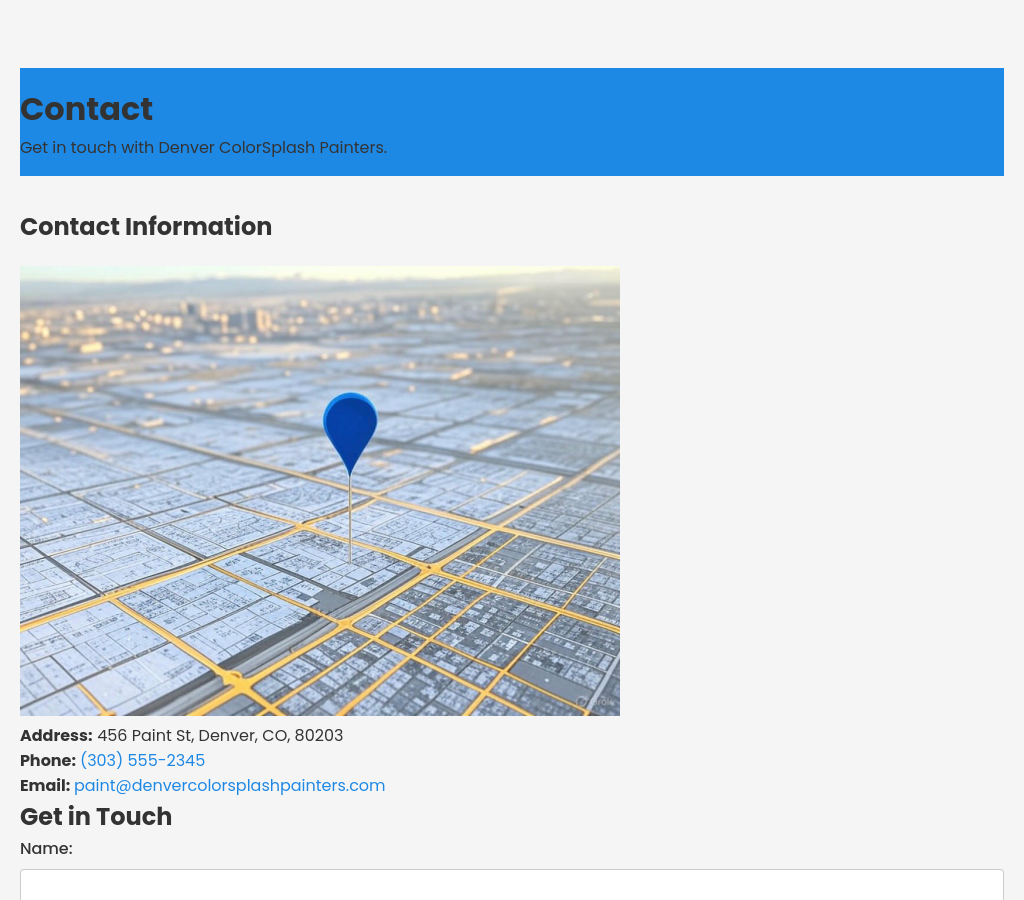Focus the Name input field

point(511,884)
